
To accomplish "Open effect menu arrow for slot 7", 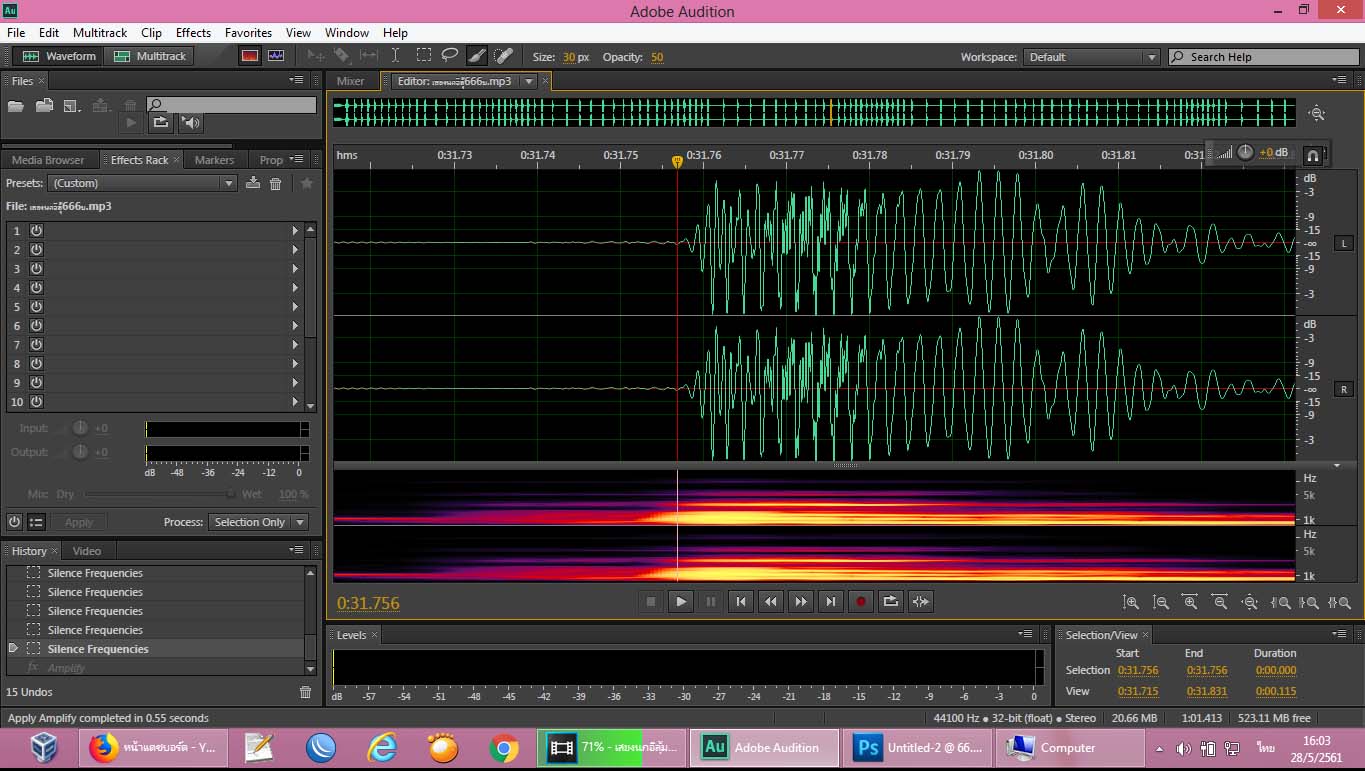I will pyautogui.click(x=295, y=344).
